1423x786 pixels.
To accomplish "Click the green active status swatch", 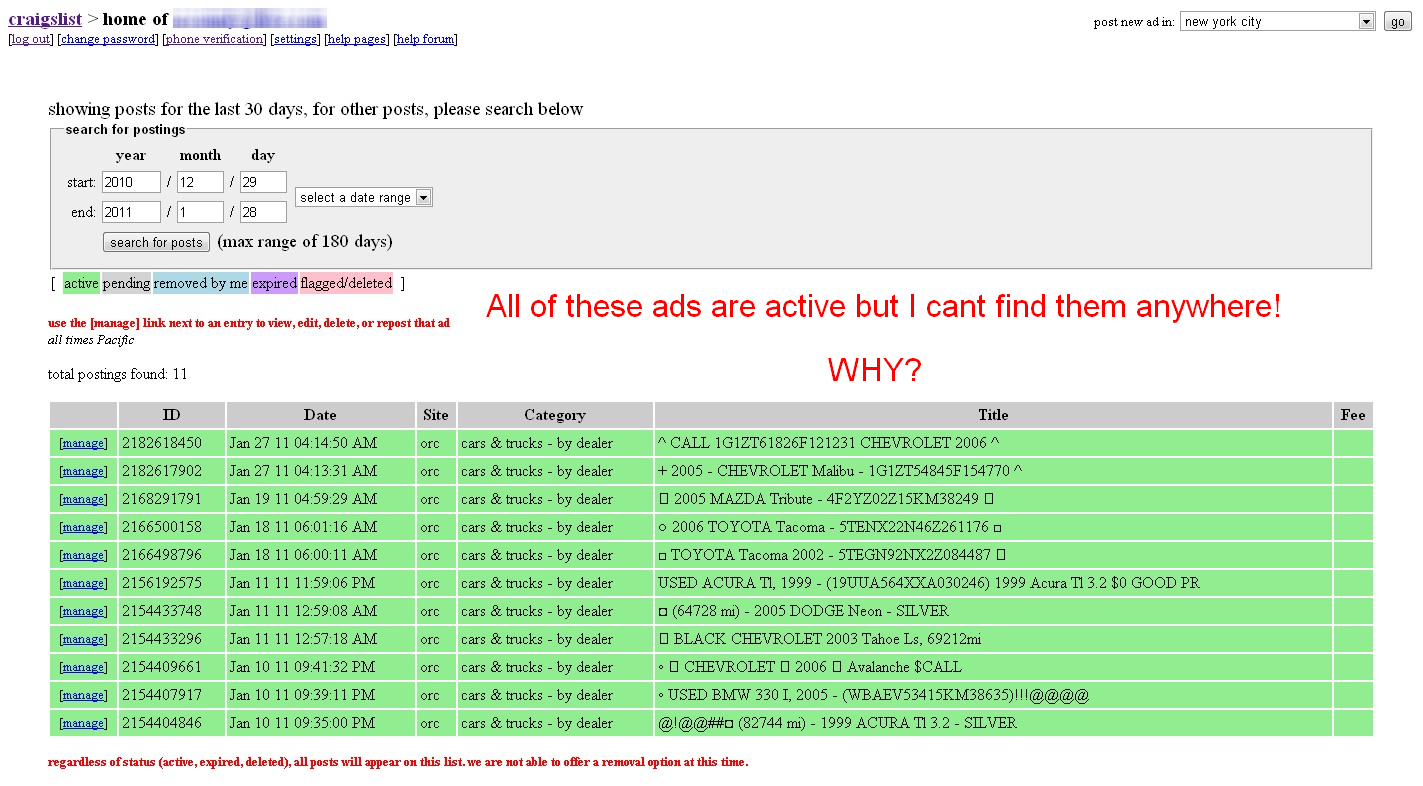I will point(81,283).
